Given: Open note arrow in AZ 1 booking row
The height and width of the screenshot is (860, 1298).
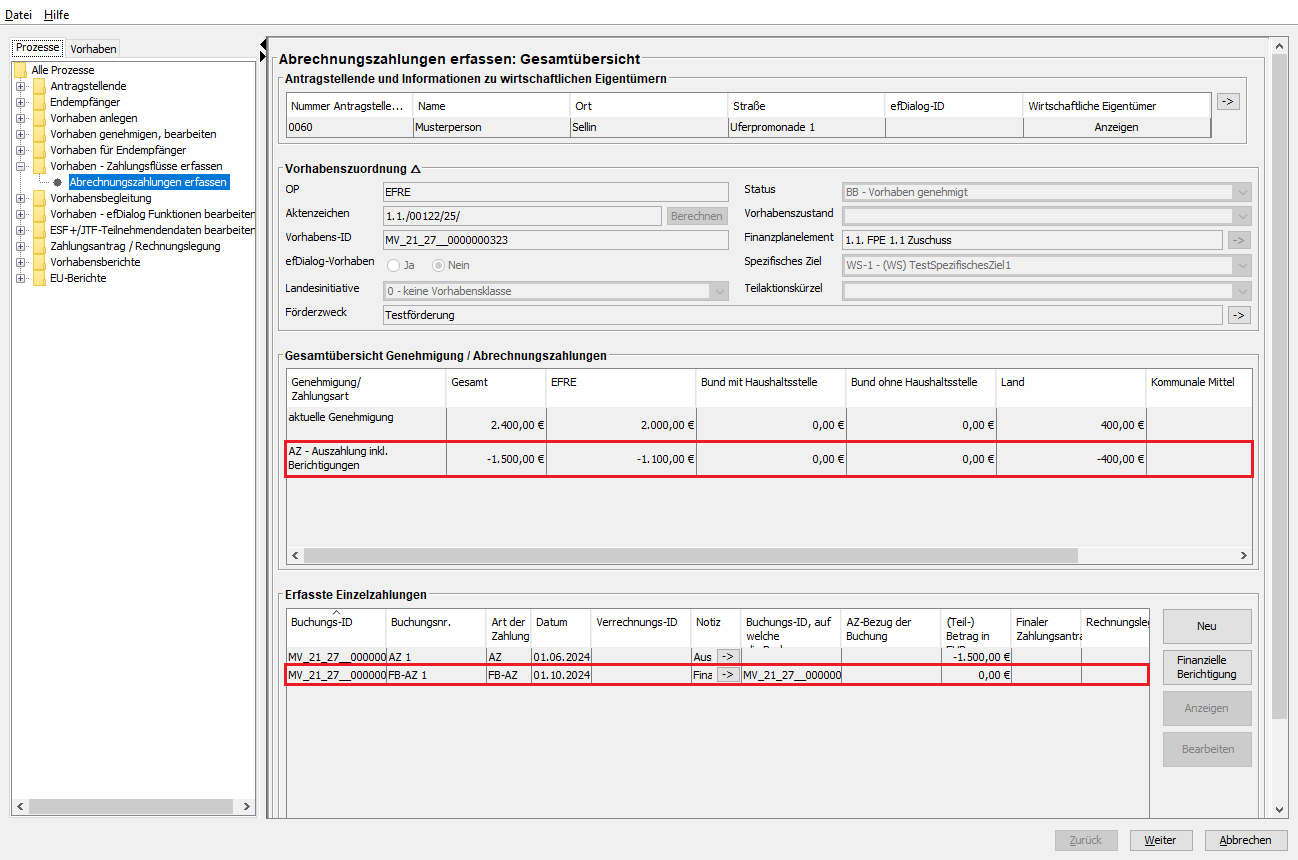Looking at the screenshot, I should tap(727, 657).
